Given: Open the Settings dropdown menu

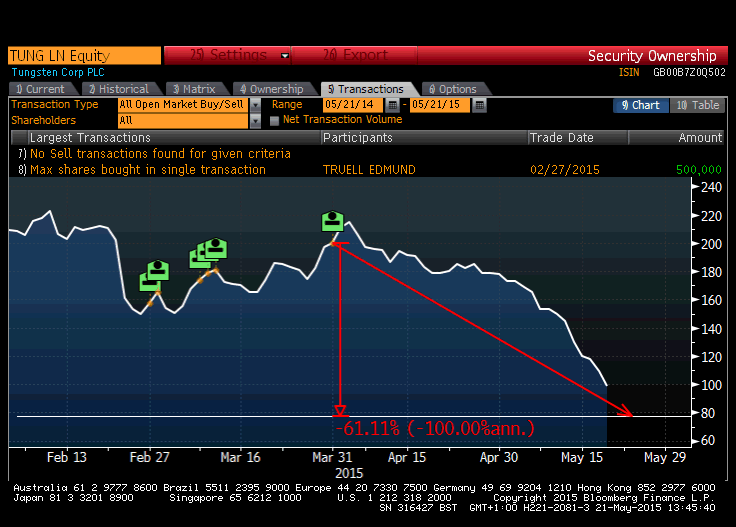Looking at the screenshot, I should point(227,55).
